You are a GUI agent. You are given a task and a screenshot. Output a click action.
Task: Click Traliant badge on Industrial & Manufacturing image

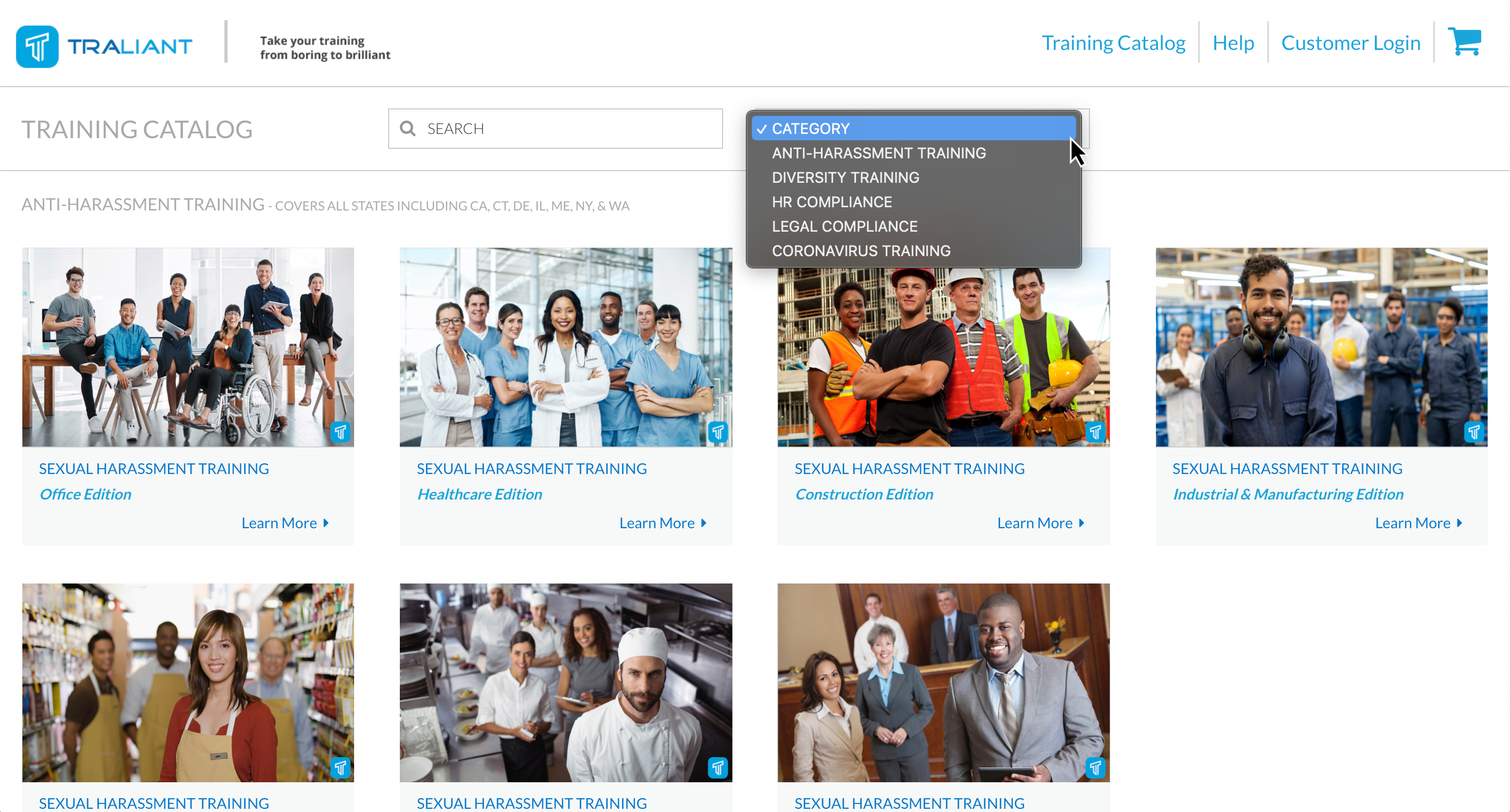1474,433
